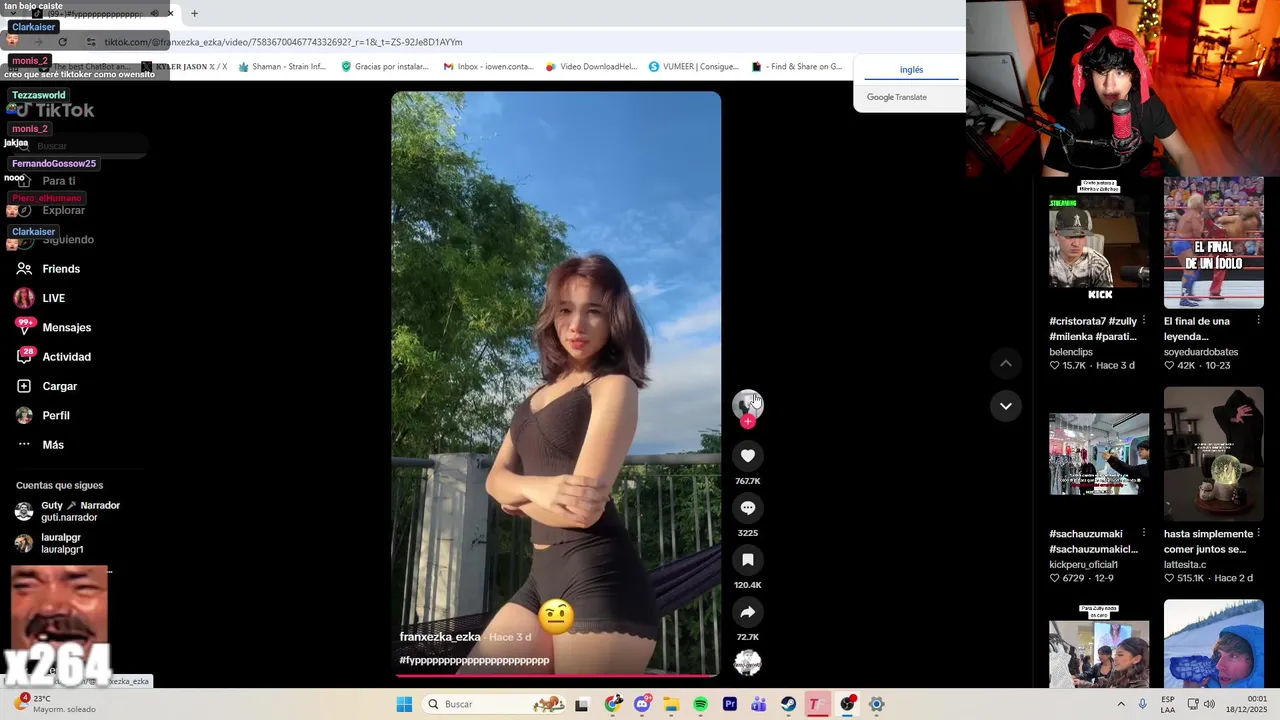Open LIVE in the TikTok sidebar
Screen dimensions: 1280x720
tap(40, 298)
